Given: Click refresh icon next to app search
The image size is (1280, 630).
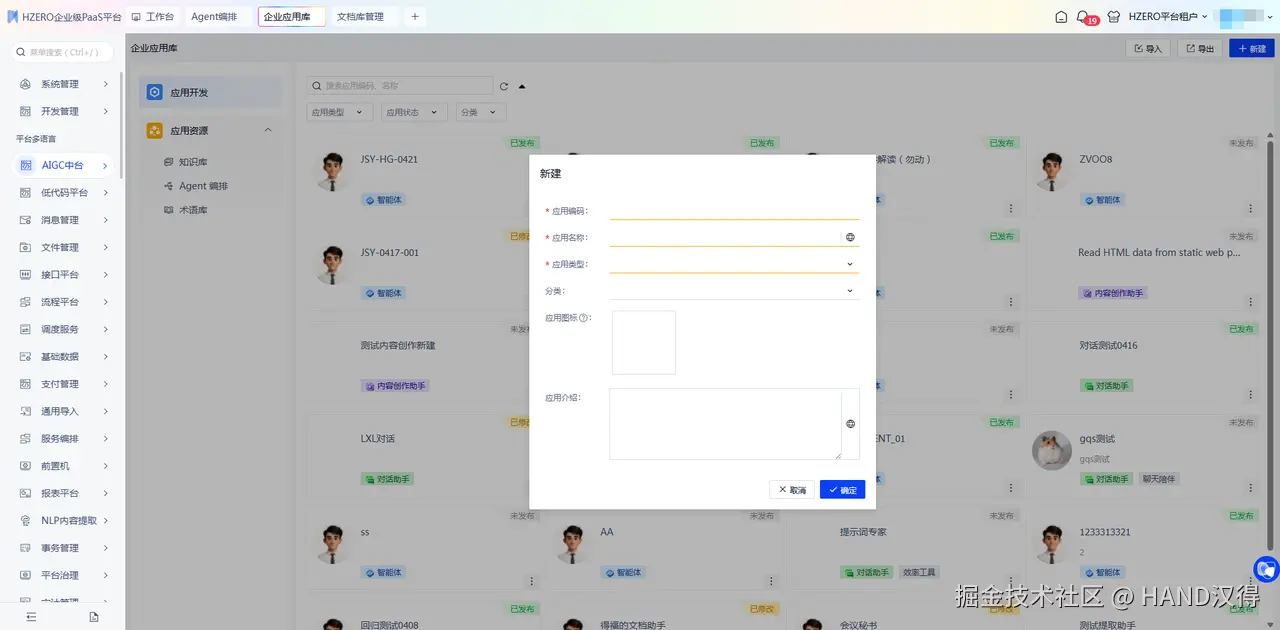Looking at the screenshot, I should tap(504, 86).
